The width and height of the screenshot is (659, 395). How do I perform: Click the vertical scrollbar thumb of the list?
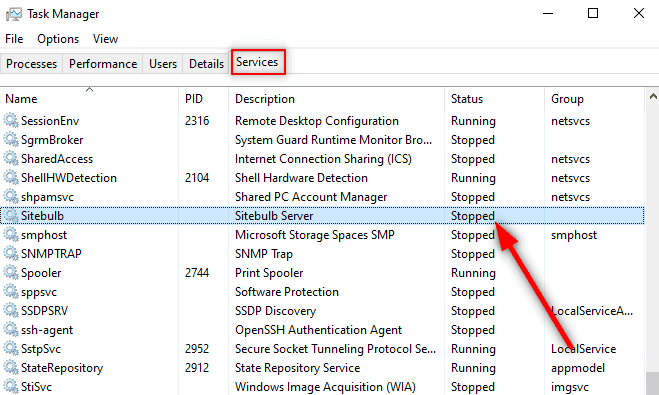653,383
